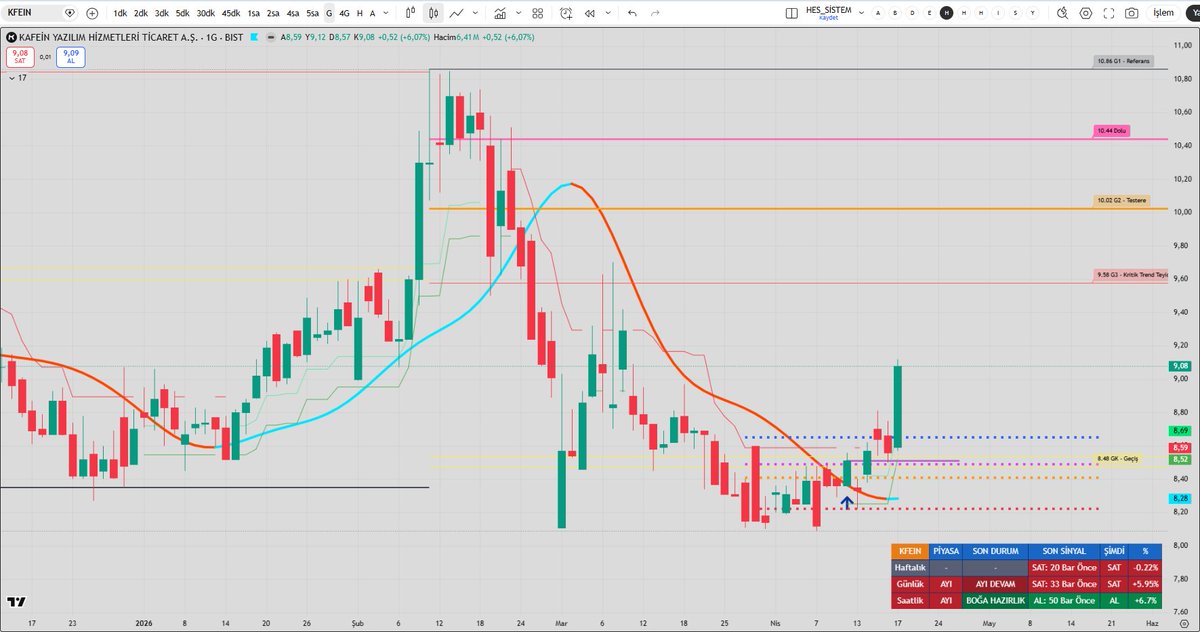Viewport: 1200px width, 632px height.
Task: Collapse the indicator legend showing 17
Action: (x=11, y=77)
